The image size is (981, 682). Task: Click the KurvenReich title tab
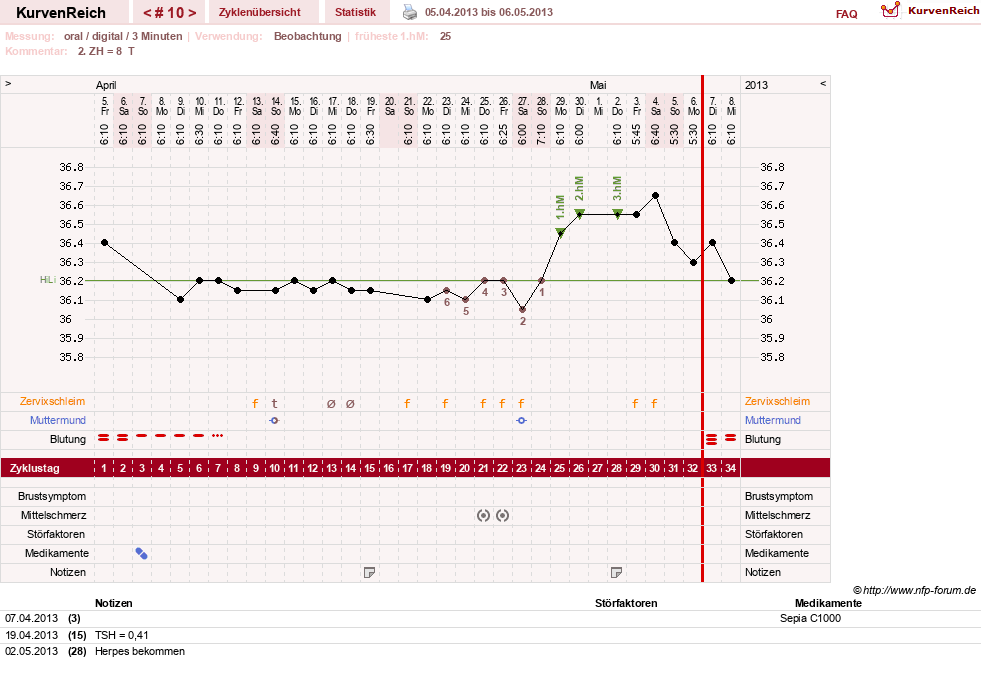(61, 13)
